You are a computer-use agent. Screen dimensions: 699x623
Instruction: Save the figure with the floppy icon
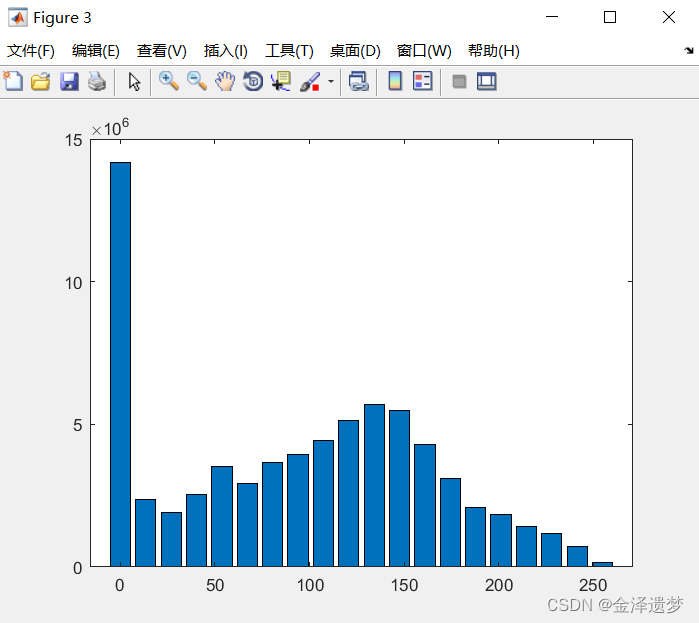click(69, 82)
